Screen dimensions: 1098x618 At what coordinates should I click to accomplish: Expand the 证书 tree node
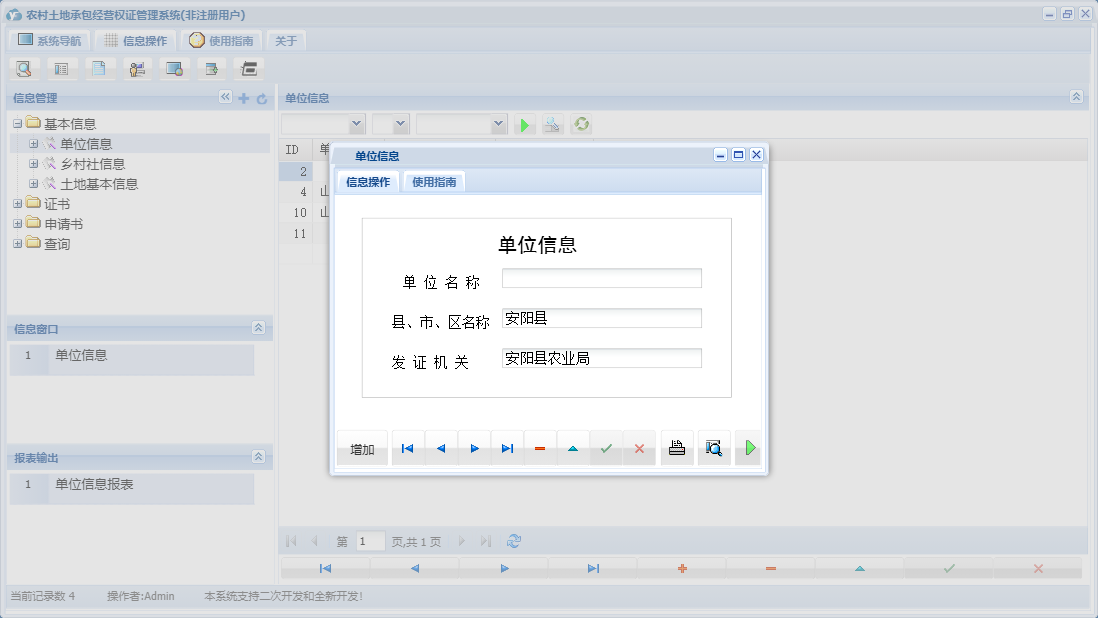coord(17,203)
